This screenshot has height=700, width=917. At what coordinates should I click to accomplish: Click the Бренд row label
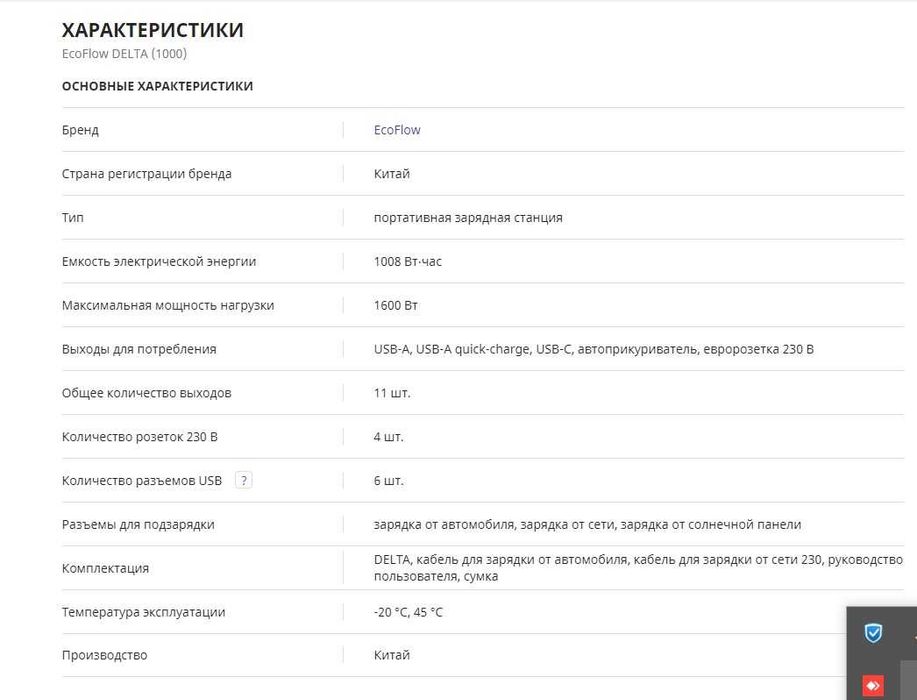click(x=80, y=130)
